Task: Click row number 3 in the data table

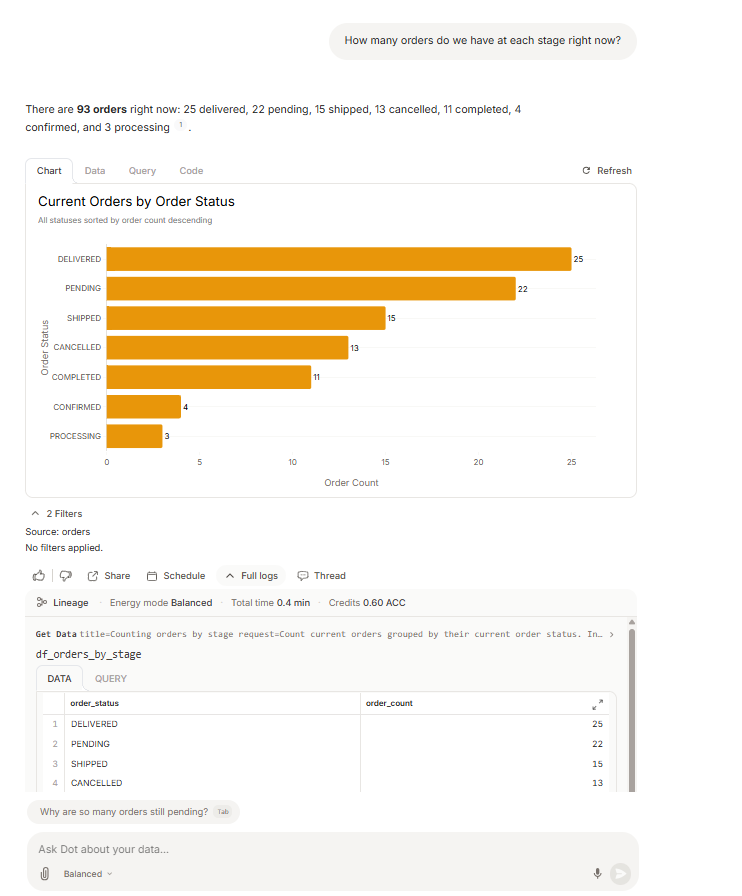Action: tap(55, 764)
